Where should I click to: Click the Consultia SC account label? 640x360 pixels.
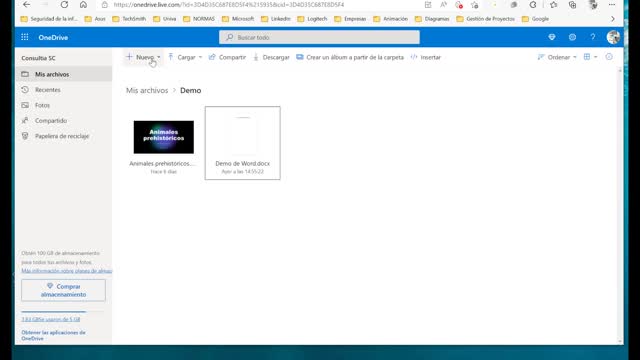[38, 58]
